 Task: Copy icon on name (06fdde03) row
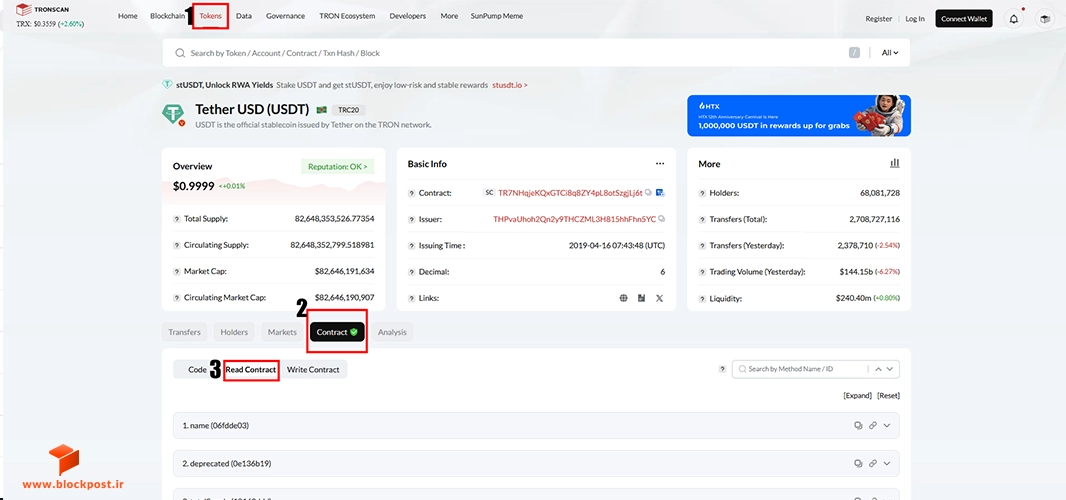(858, 426)
